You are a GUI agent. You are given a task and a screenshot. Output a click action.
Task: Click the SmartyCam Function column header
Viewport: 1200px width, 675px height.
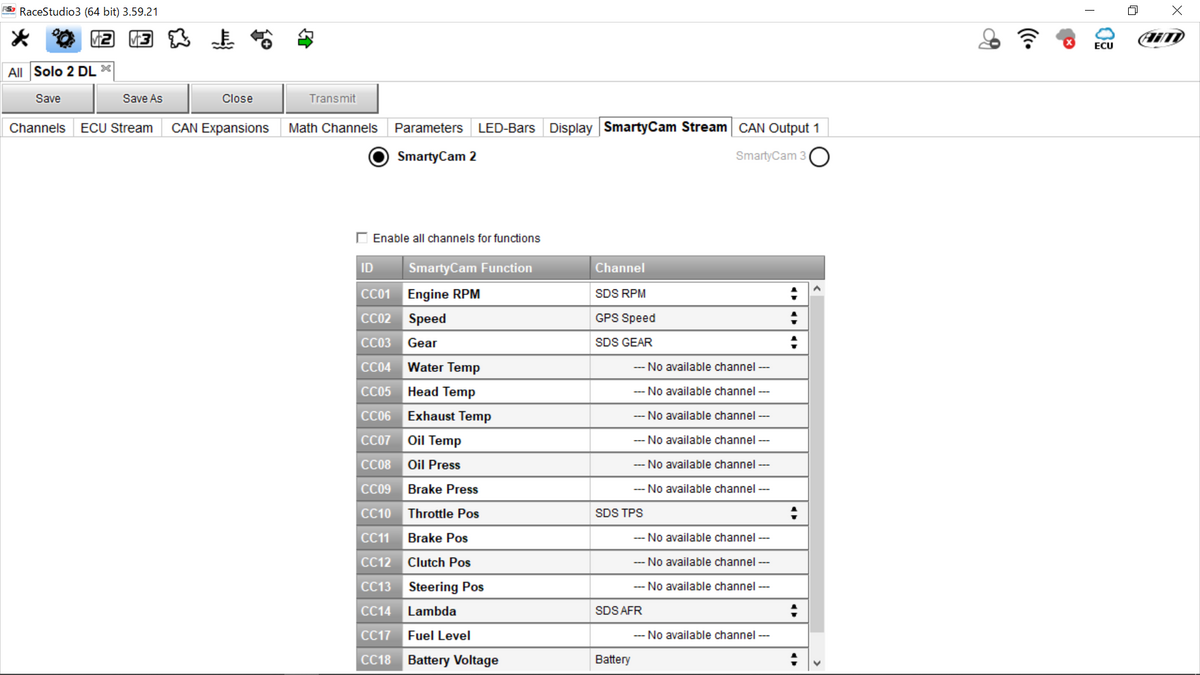[496, 267]
